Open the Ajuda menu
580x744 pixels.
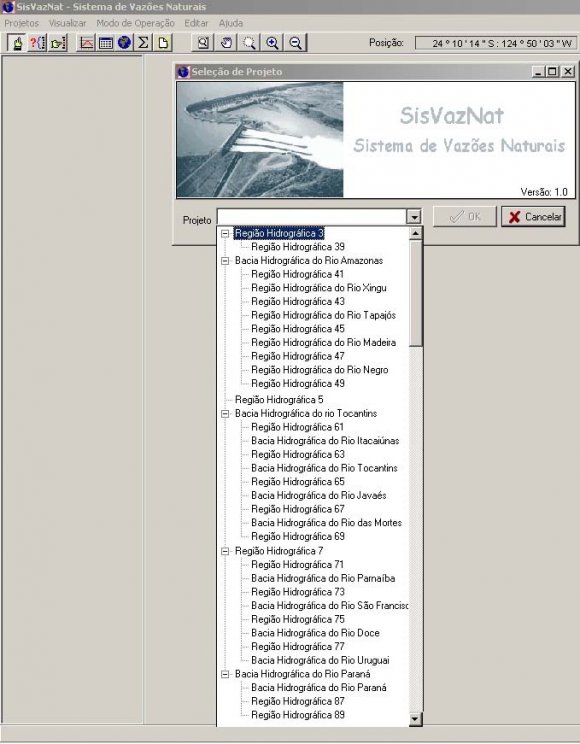pos(231,23)
